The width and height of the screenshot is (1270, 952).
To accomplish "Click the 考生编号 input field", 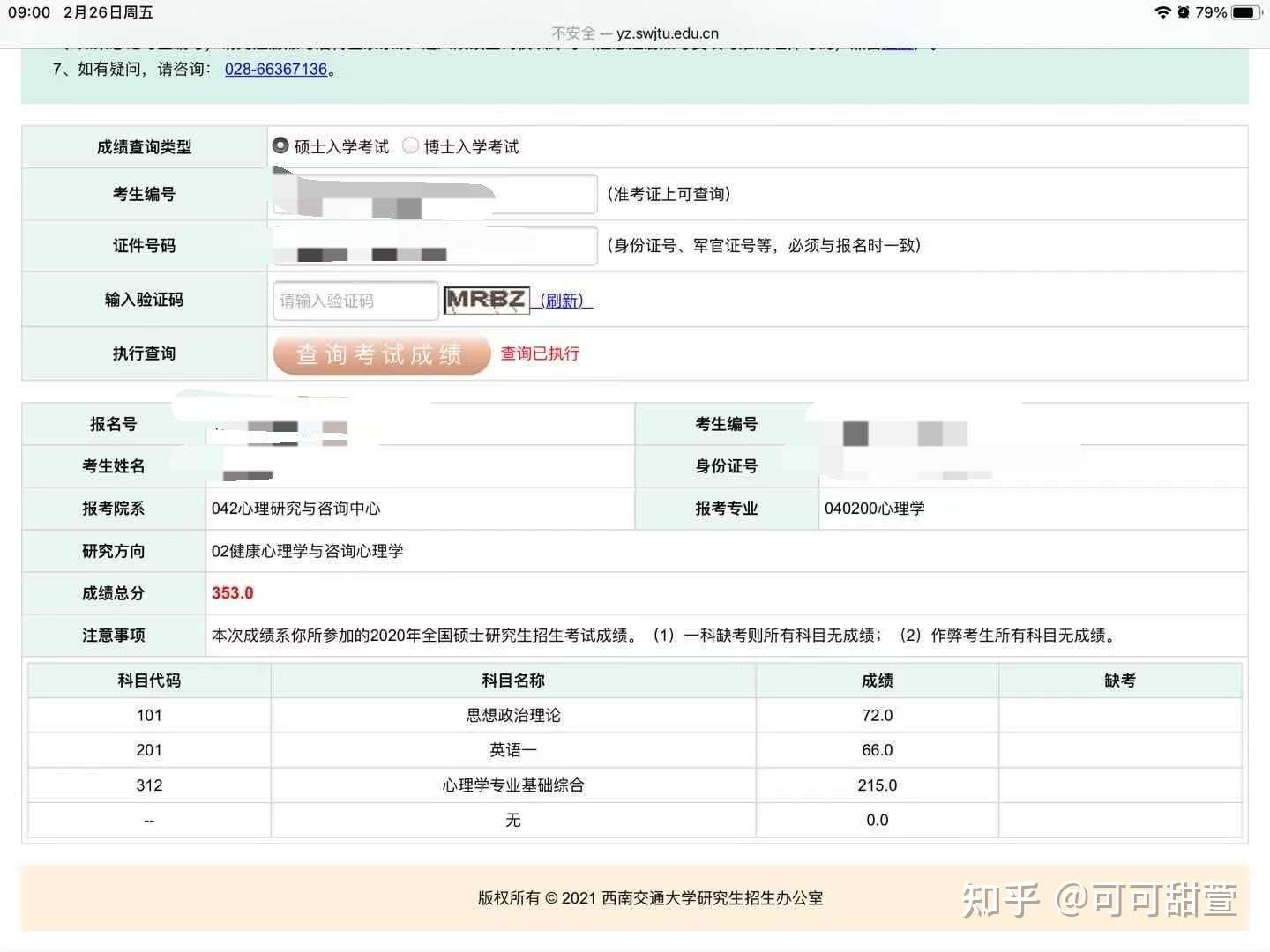I will pyautogui.click(x=435, y=194).
